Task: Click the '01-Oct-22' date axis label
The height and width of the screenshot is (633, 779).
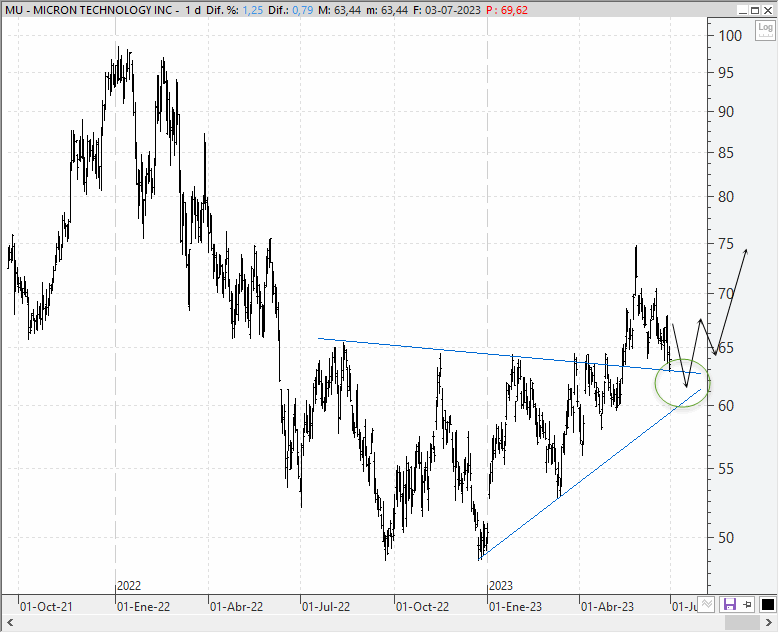Action: [x=422, y=607]
